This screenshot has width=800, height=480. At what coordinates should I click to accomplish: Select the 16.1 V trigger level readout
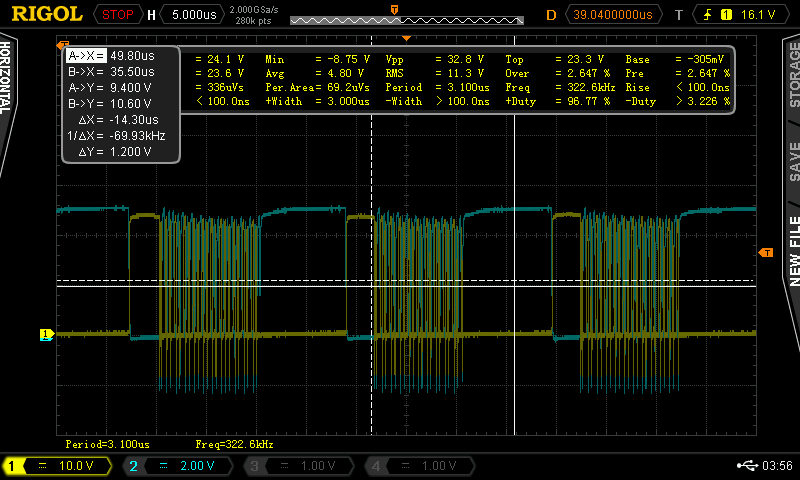point(758,15)
